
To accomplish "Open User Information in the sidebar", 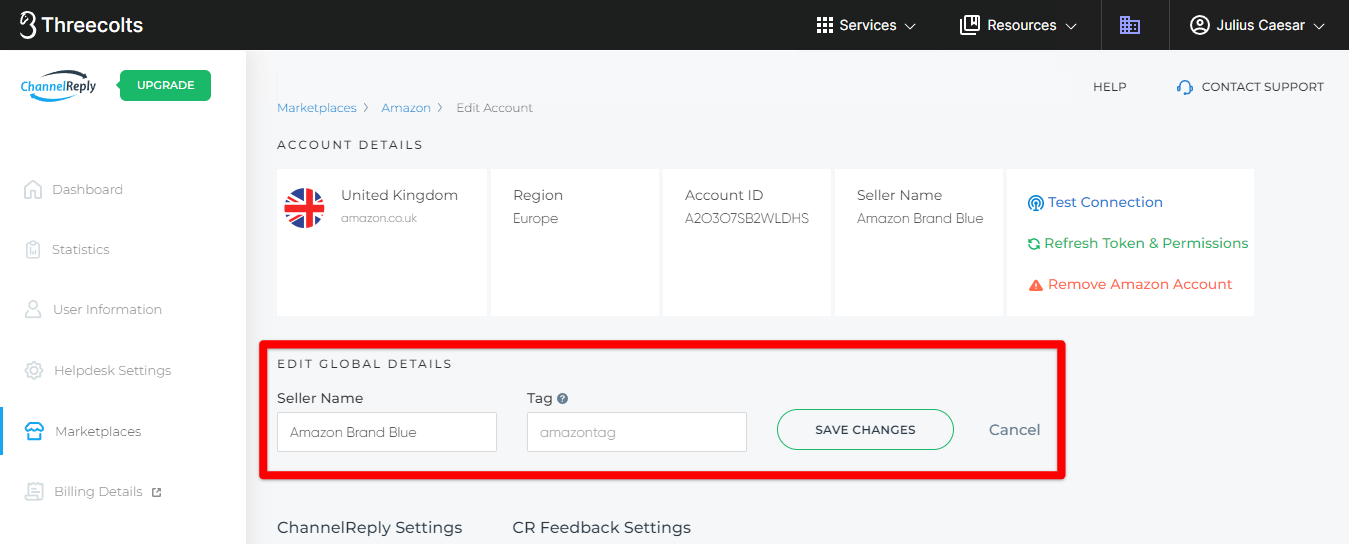I will [x=107, y=310].
